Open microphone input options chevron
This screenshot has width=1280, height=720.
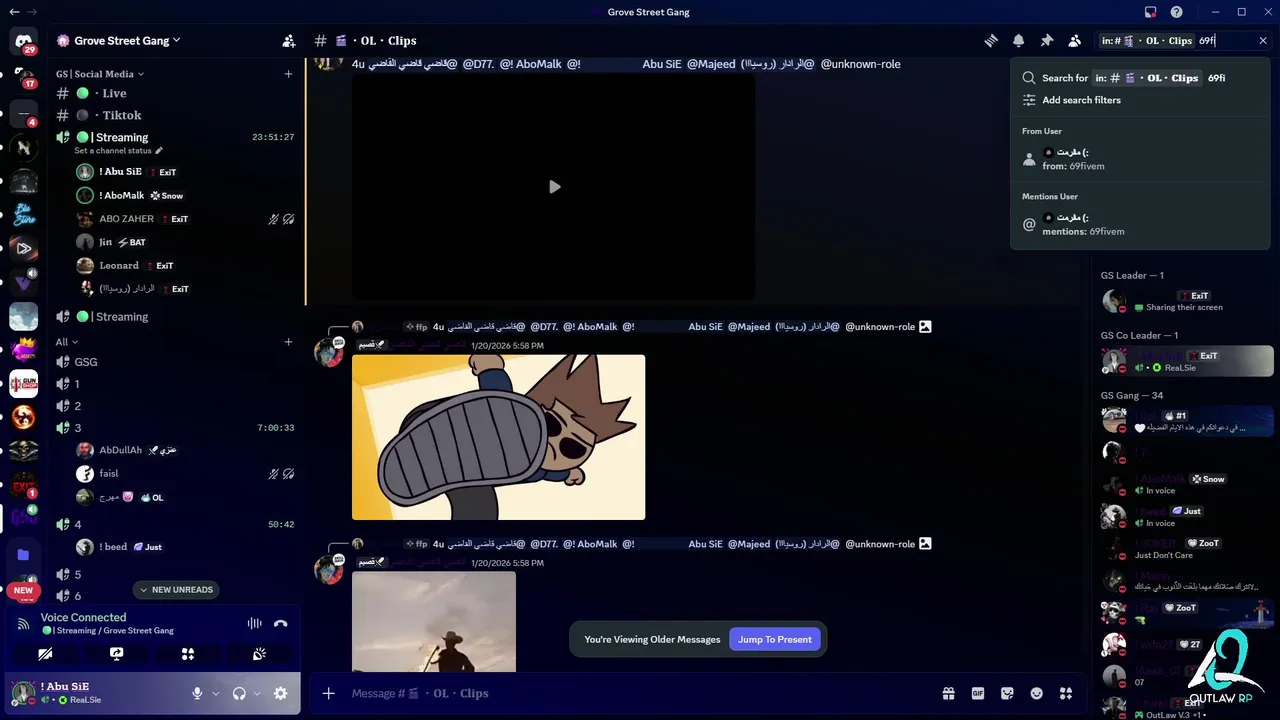click(215, 693)
